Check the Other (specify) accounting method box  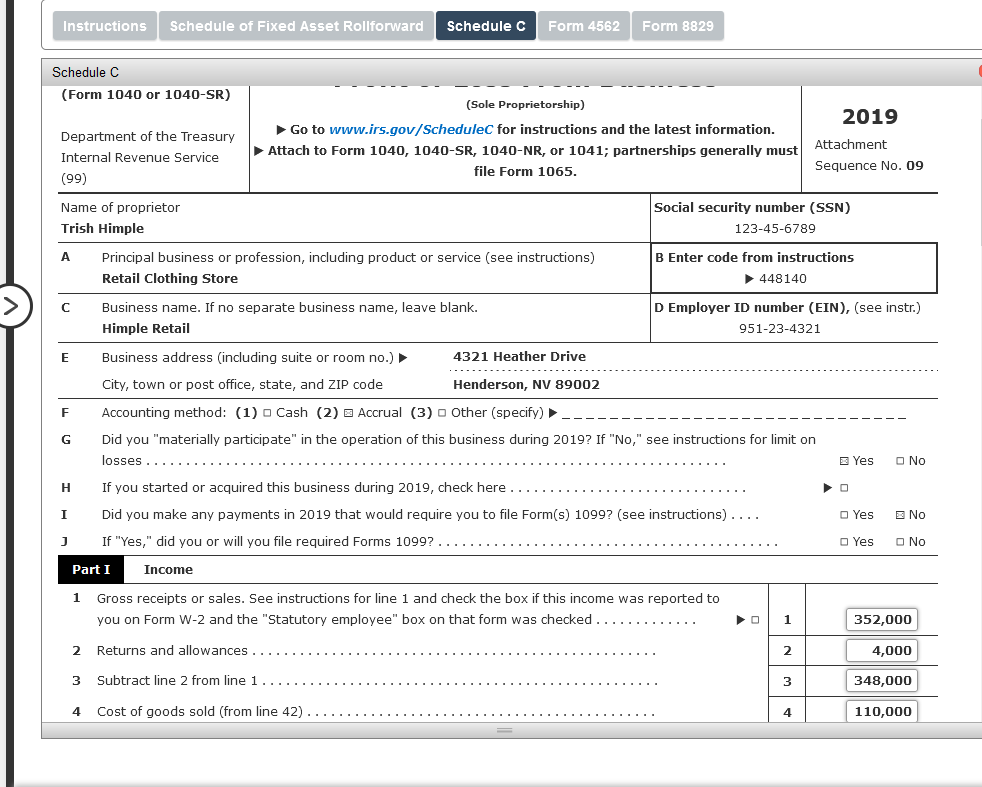[442, 413]
